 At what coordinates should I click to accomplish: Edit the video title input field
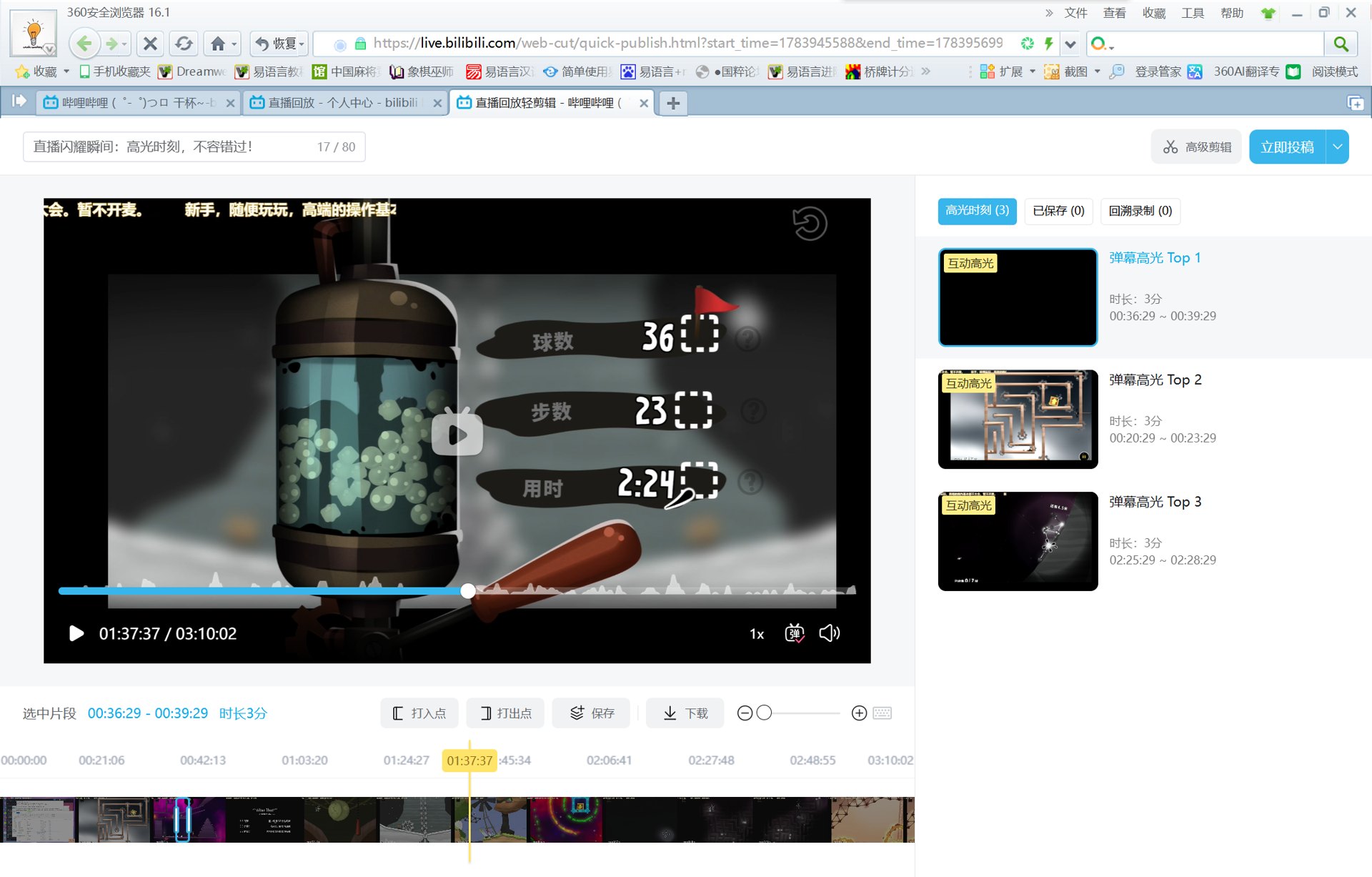[x=194, y=147]
